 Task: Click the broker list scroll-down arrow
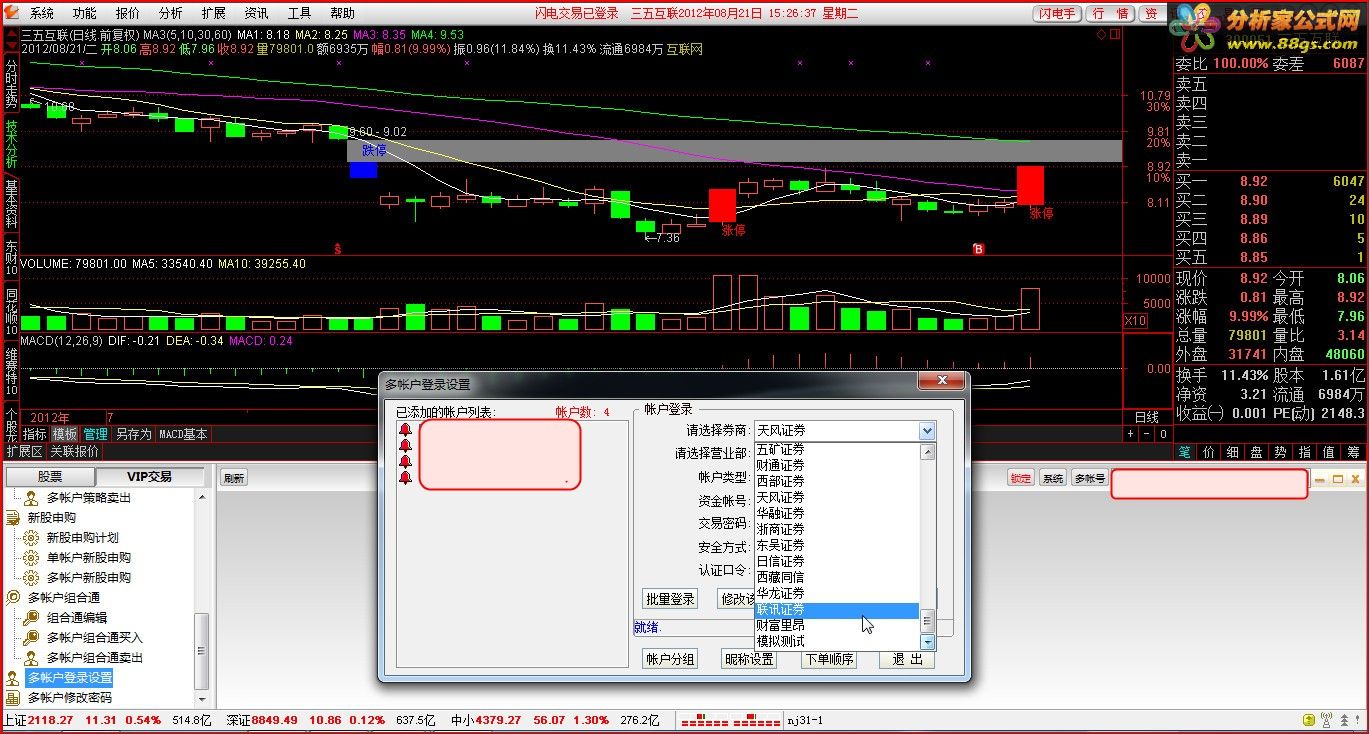pyautogui.click(x=927, y=642)
